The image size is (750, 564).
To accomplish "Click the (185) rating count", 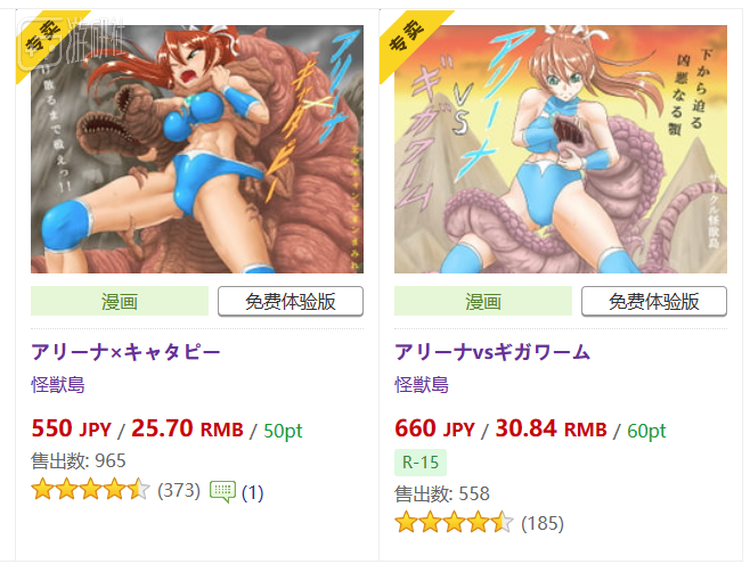I will [542, 523].
